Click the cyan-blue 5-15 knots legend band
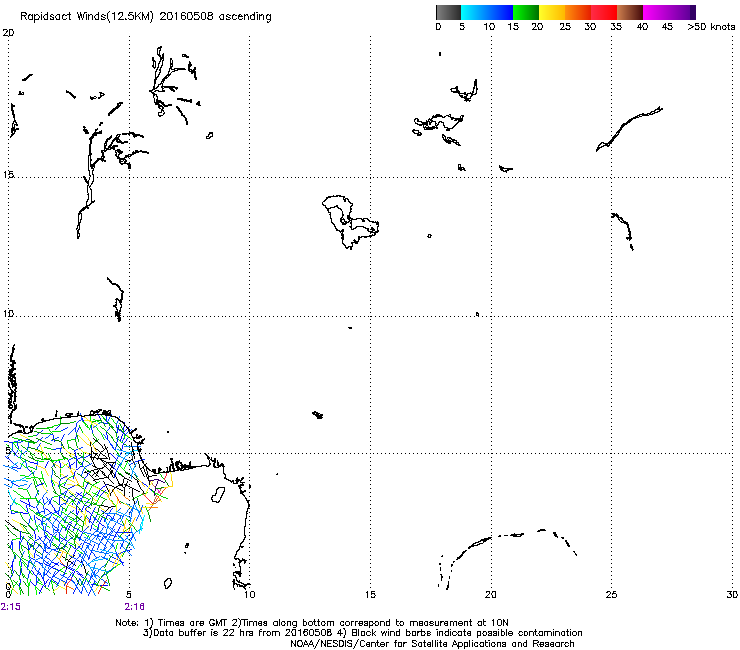The image size is (740, 650). pyautogui.click(x=487, y=12)
